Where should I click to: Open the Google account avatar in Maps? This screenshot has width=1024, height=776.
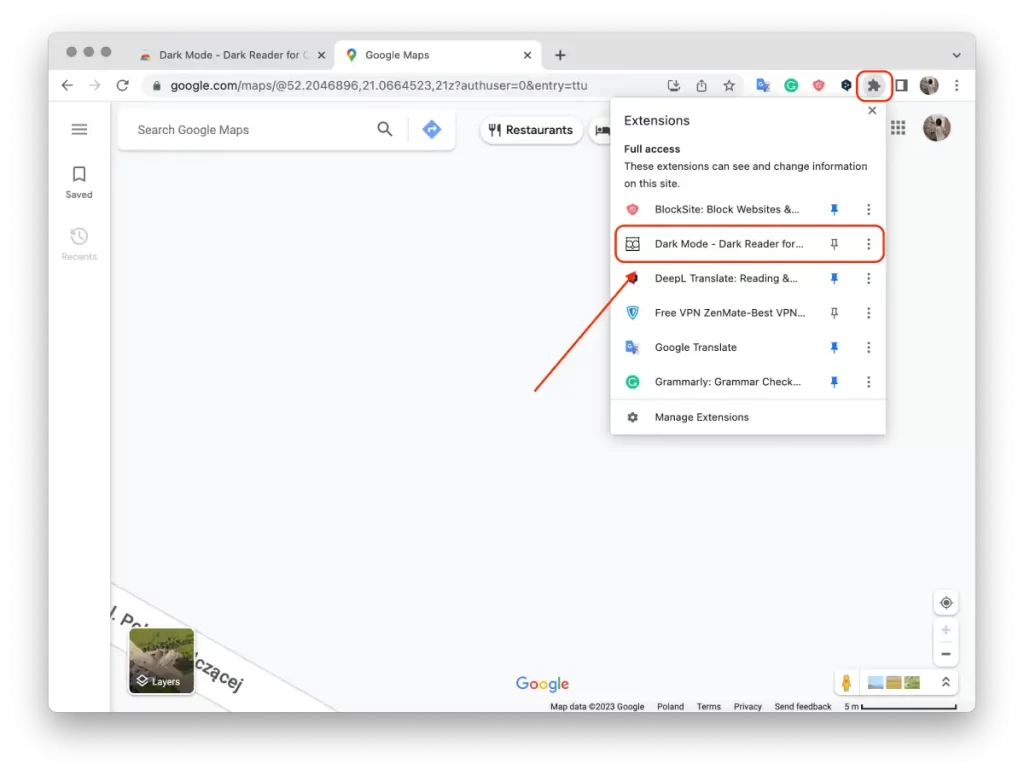[x=936, y=128]
